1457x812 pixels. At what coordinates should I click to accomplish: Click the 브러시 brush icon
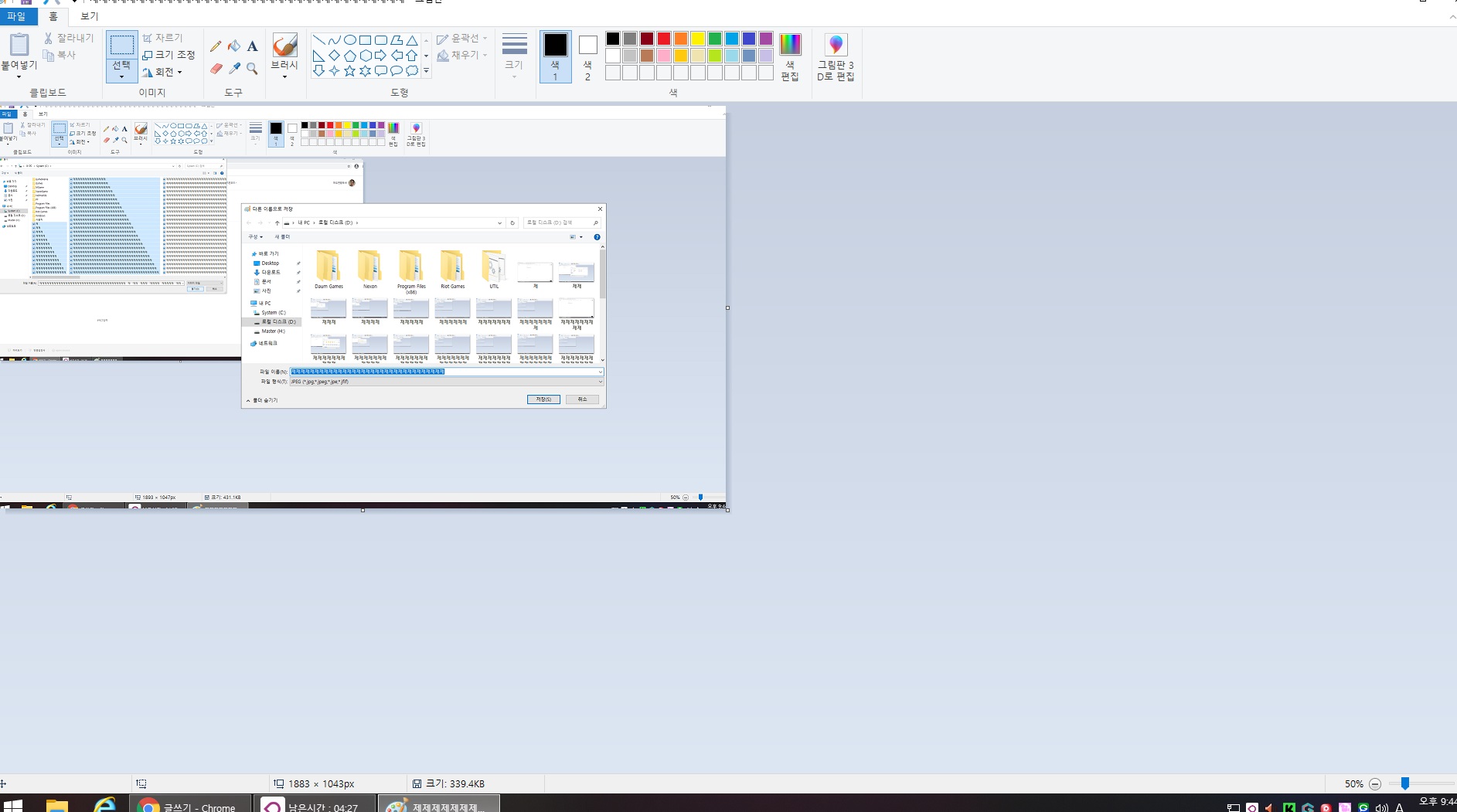coord(284,45)
